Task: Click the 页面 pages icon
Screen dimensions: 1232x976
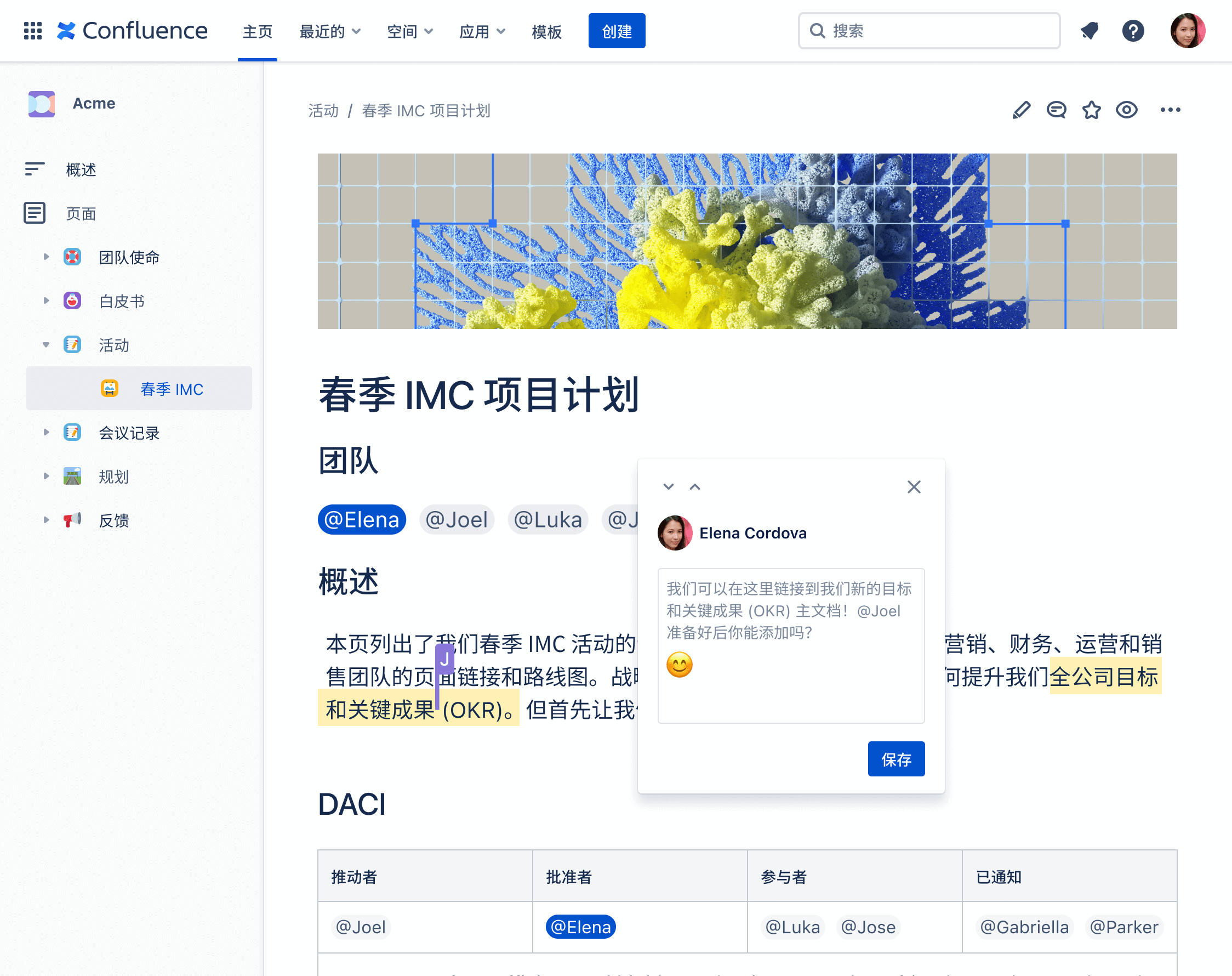Action: coord(35,213)
